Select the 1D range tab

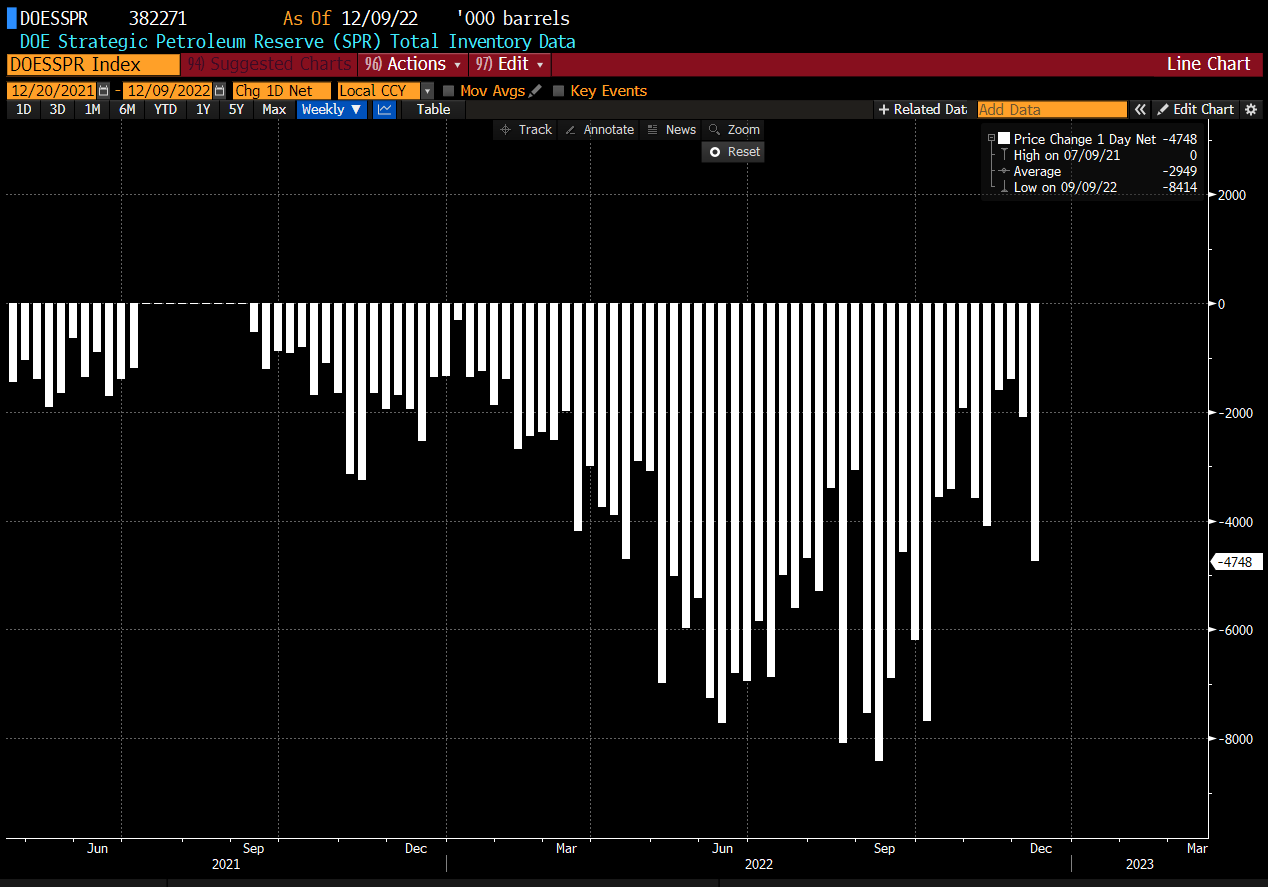pyautogui.click(x=24, y=109)
